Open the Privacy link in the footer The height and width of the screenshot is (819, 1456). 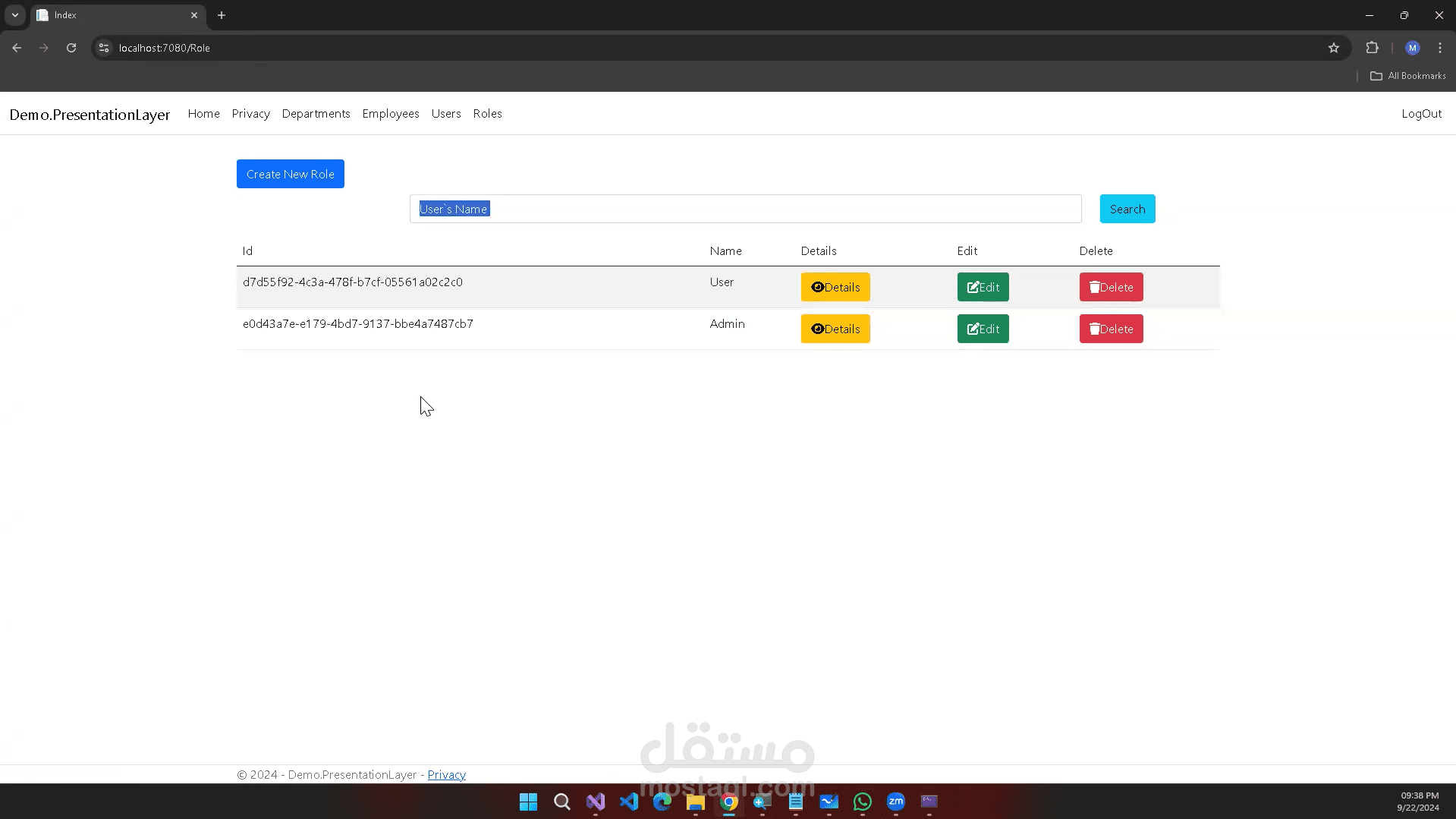tap(446, 774)
